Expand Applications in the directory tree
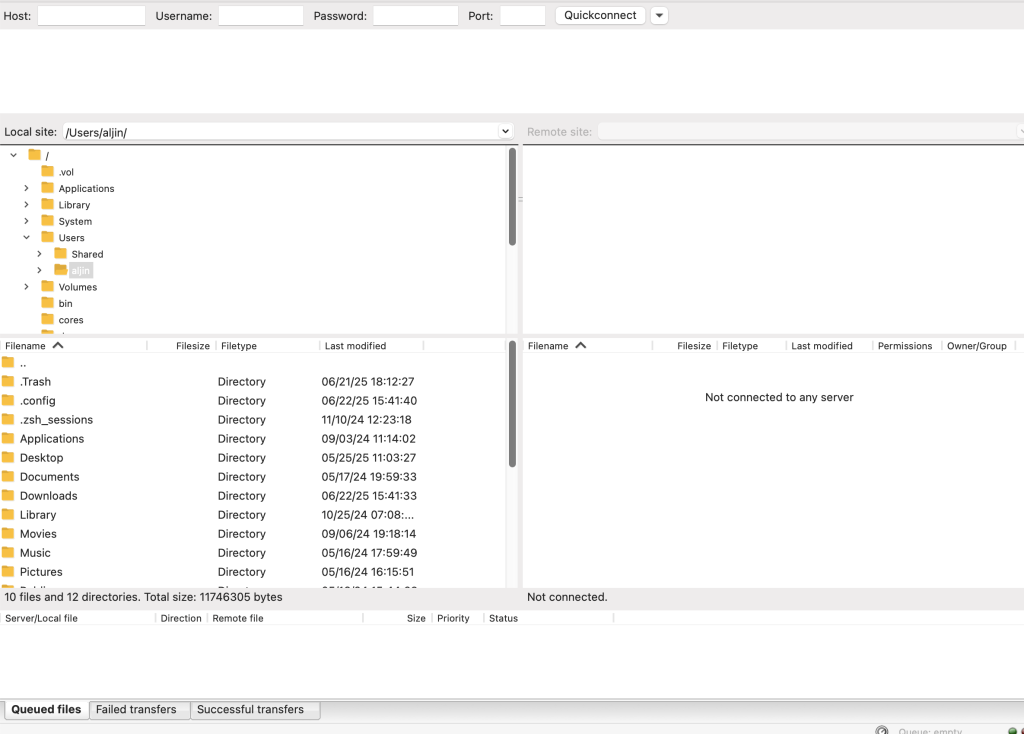 point(24,188)
